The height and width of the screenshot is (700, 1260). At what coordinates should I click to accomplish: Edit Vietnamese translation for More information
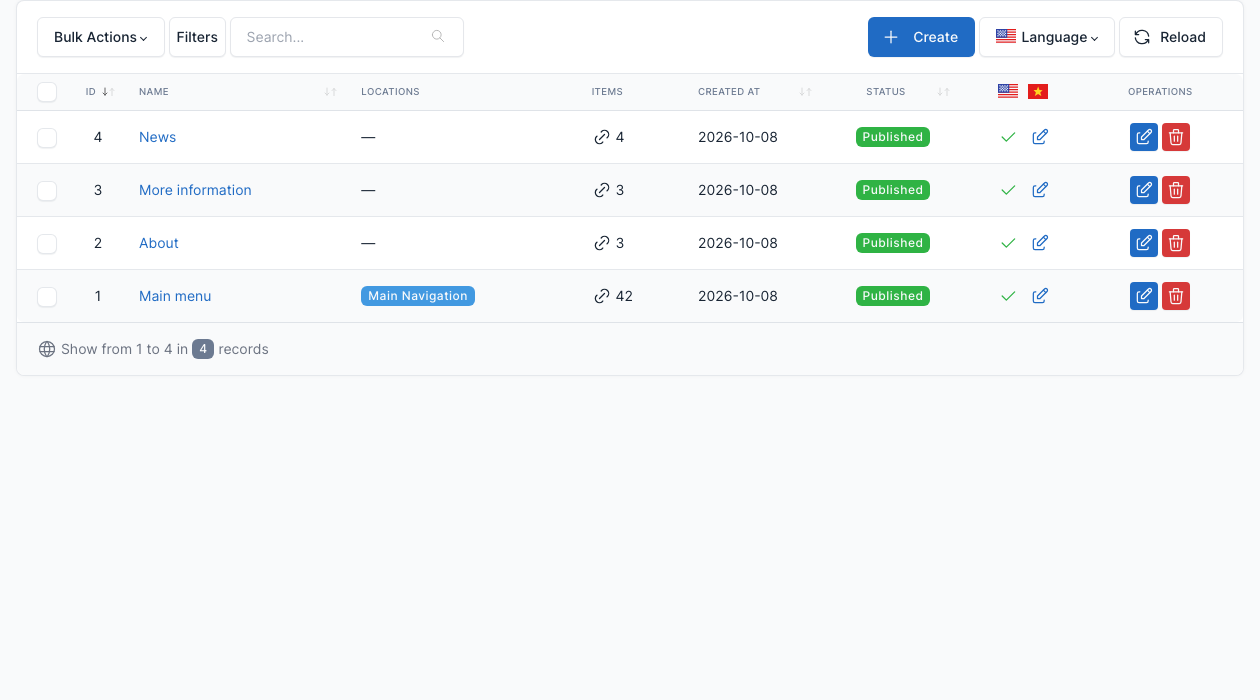pyautogui.click(x=1040, y=190)
